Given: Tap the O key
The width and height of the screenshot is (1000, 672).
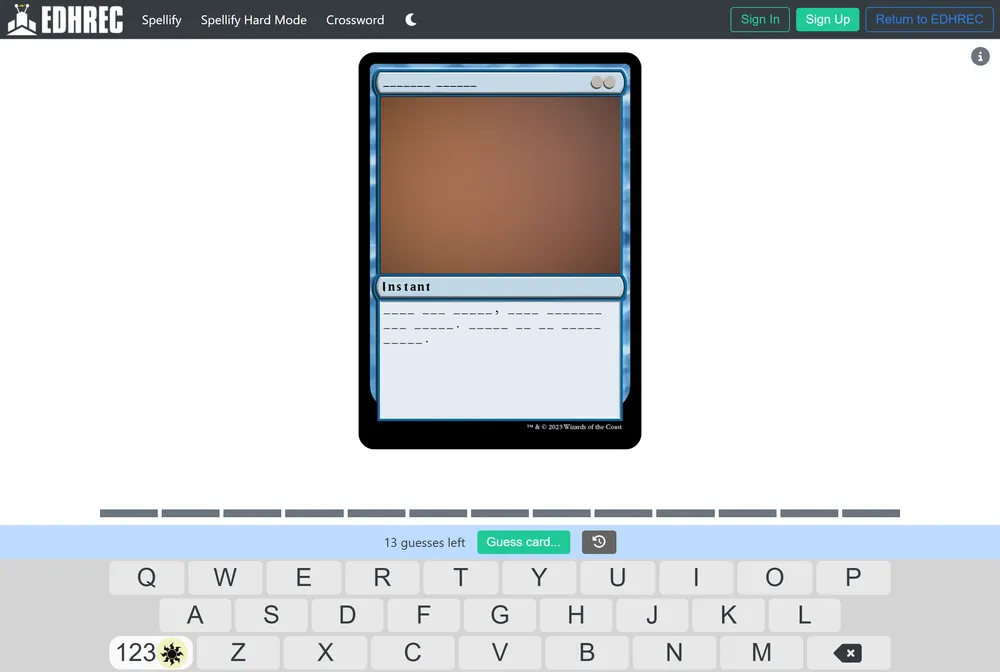Looking at the screenshot, I should (774, 578).
